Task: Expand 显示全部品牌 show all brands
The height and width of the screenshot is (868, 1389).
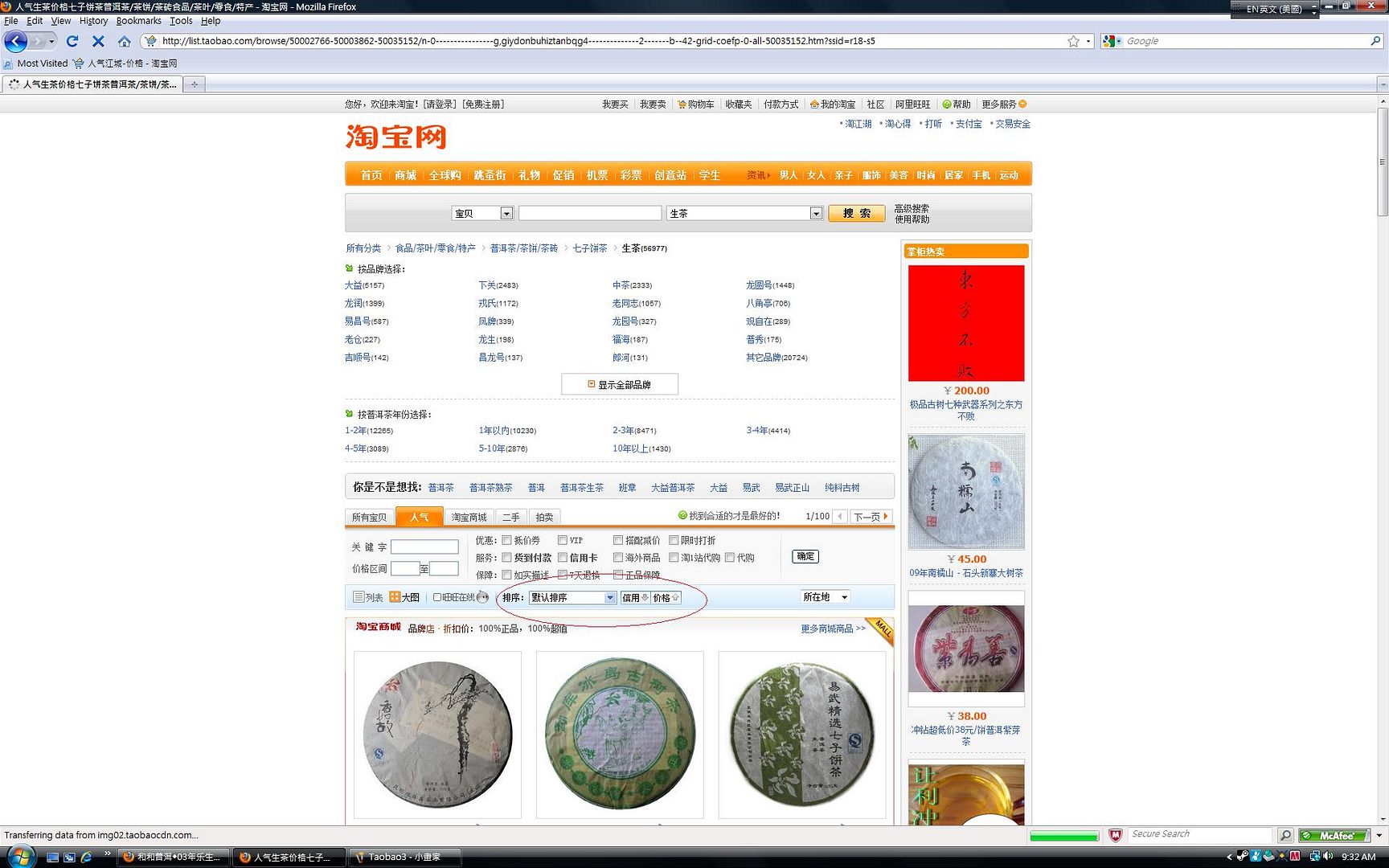Action: [620, 384]
